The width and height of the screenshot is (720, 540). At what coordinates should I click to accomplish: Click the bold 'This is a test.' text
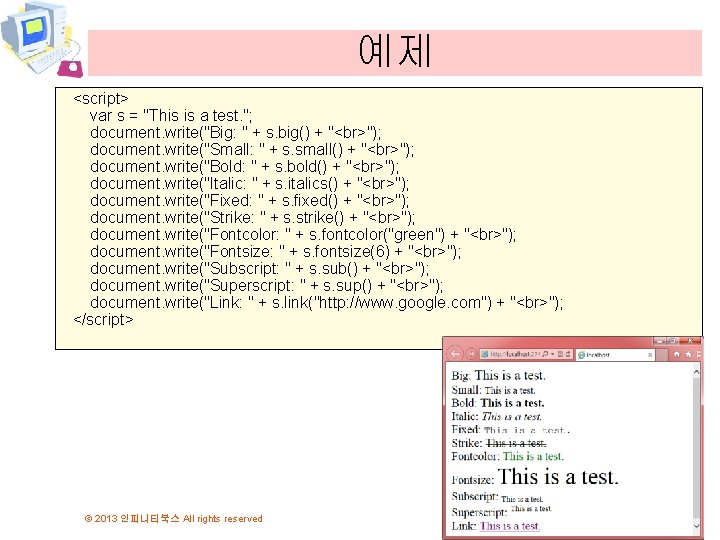[512, 403]
